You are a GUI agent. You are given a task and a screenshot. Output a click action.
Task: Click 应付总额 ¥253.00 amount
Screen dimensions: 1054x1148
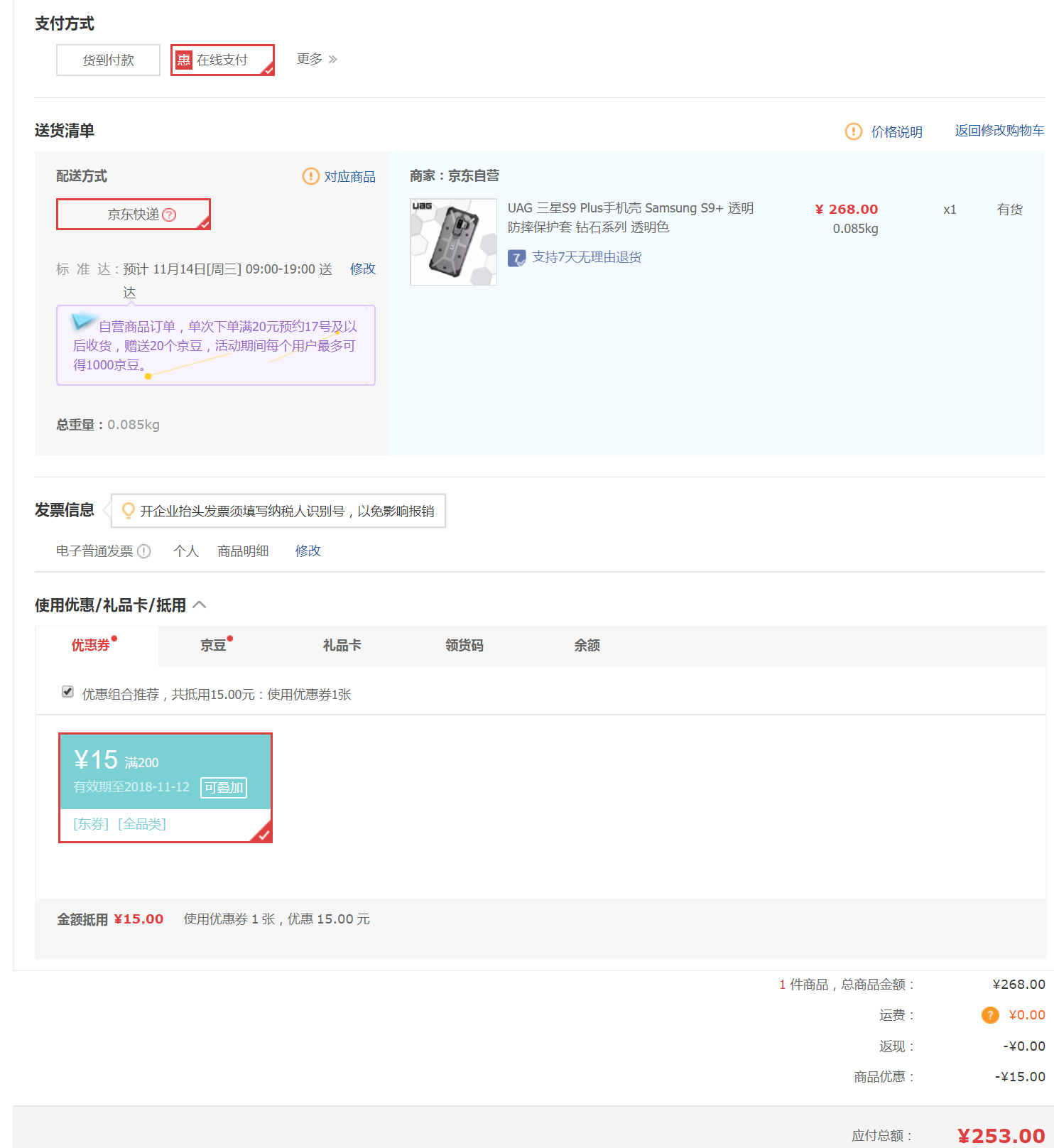coord(1001,1135)
